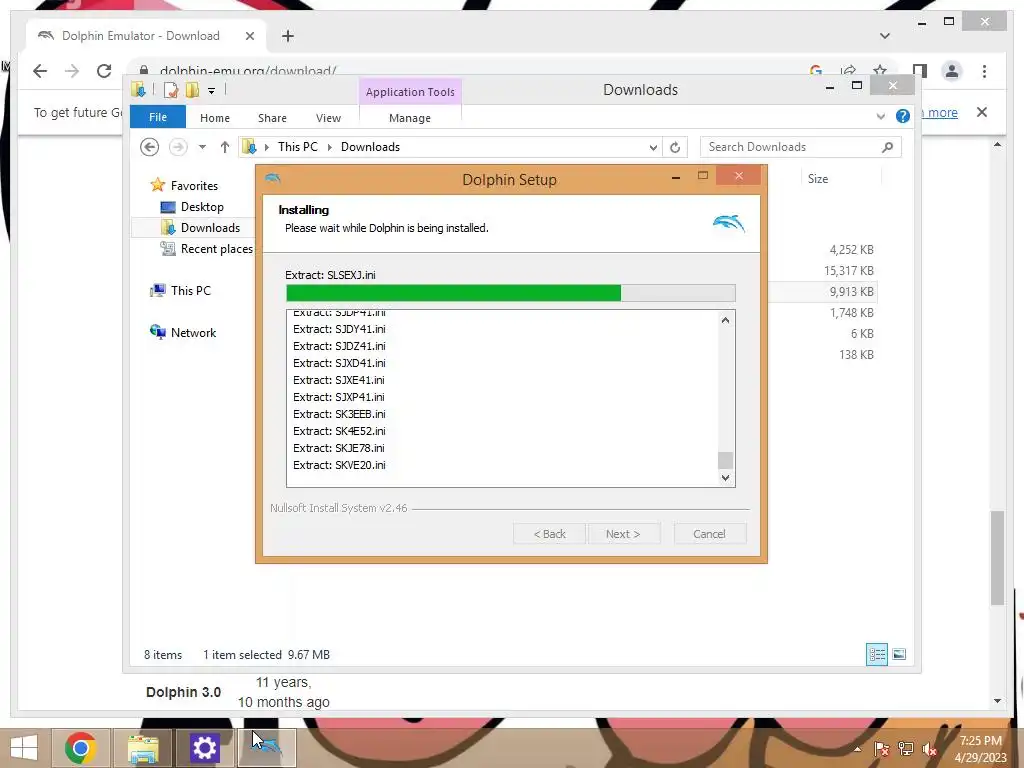Open Chrome tab search chevron
This screenshot has height=768, width=1024.
[885, 36]
